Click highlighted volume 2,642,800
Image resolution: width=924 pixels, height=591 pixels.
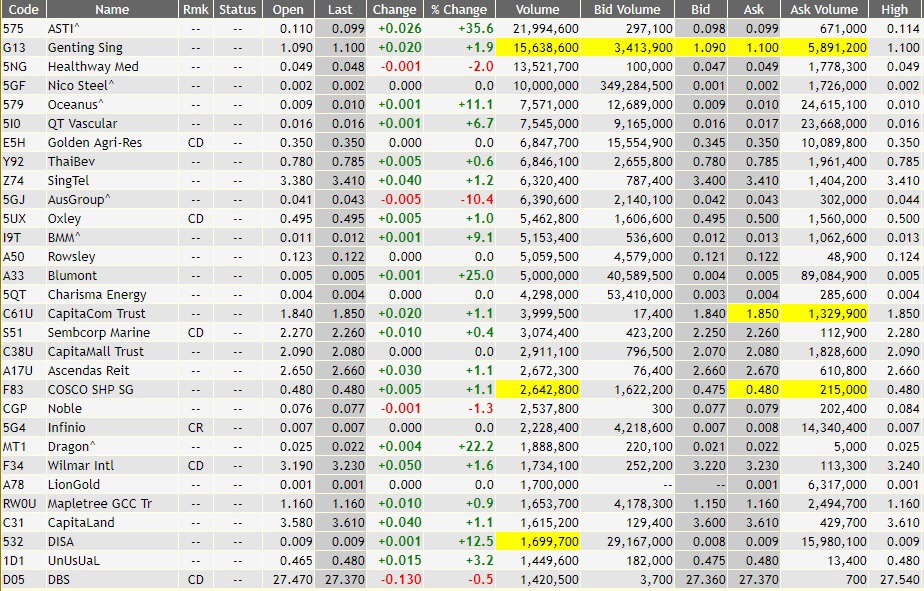549,389
